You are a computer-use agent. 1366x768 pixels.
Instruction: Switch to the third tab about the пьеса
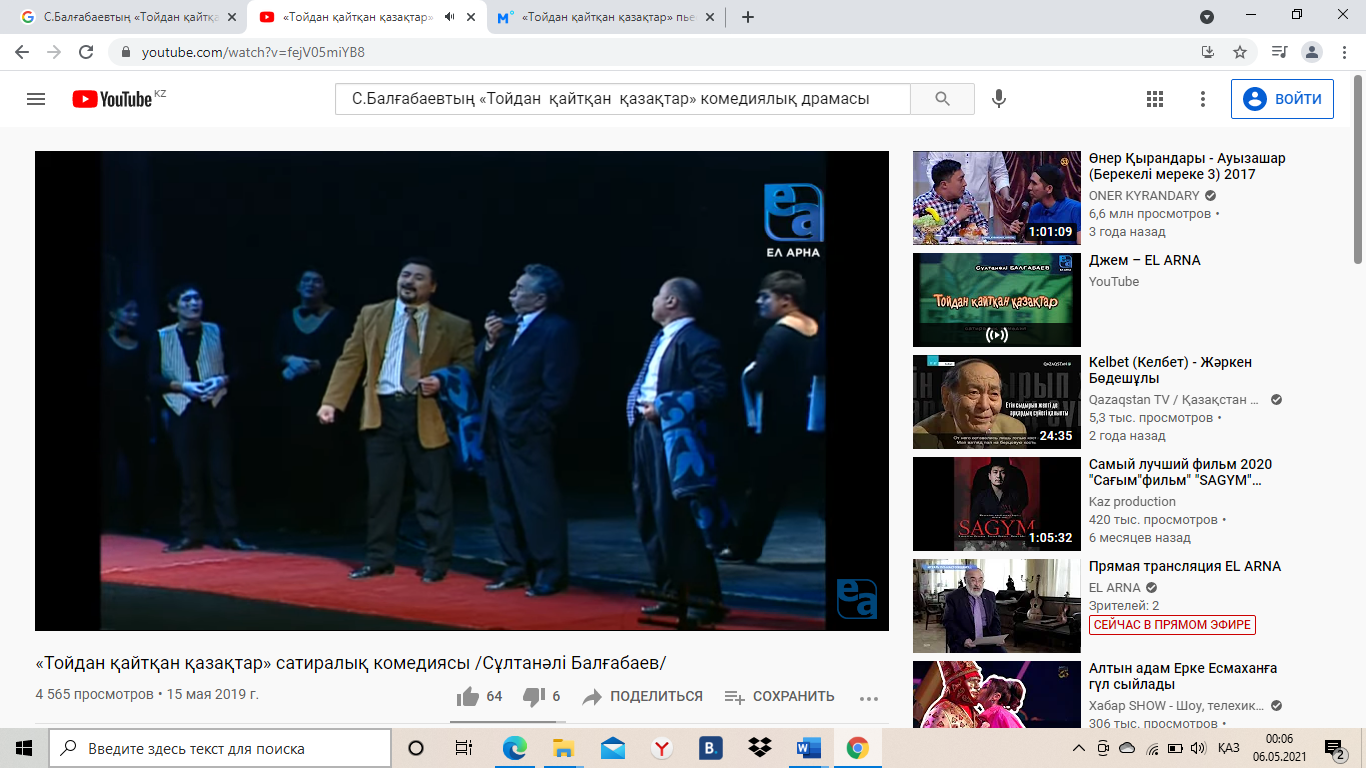(605, 17)
